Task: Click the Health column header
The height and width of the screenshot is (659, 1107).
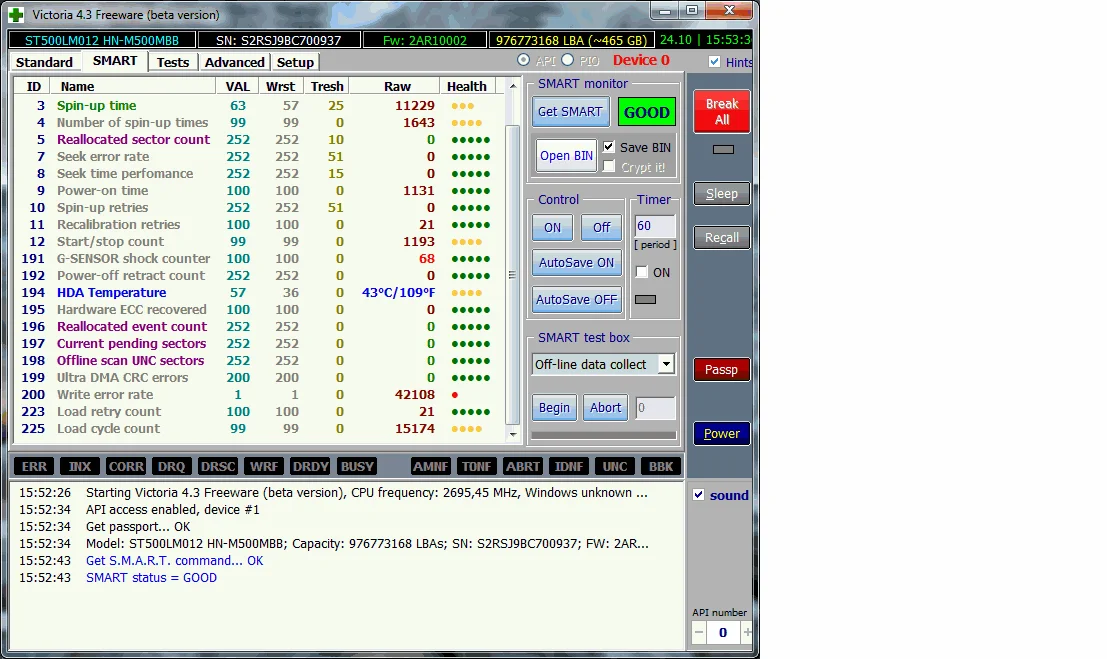Action: pyautogui.click(x=467, y=86)
